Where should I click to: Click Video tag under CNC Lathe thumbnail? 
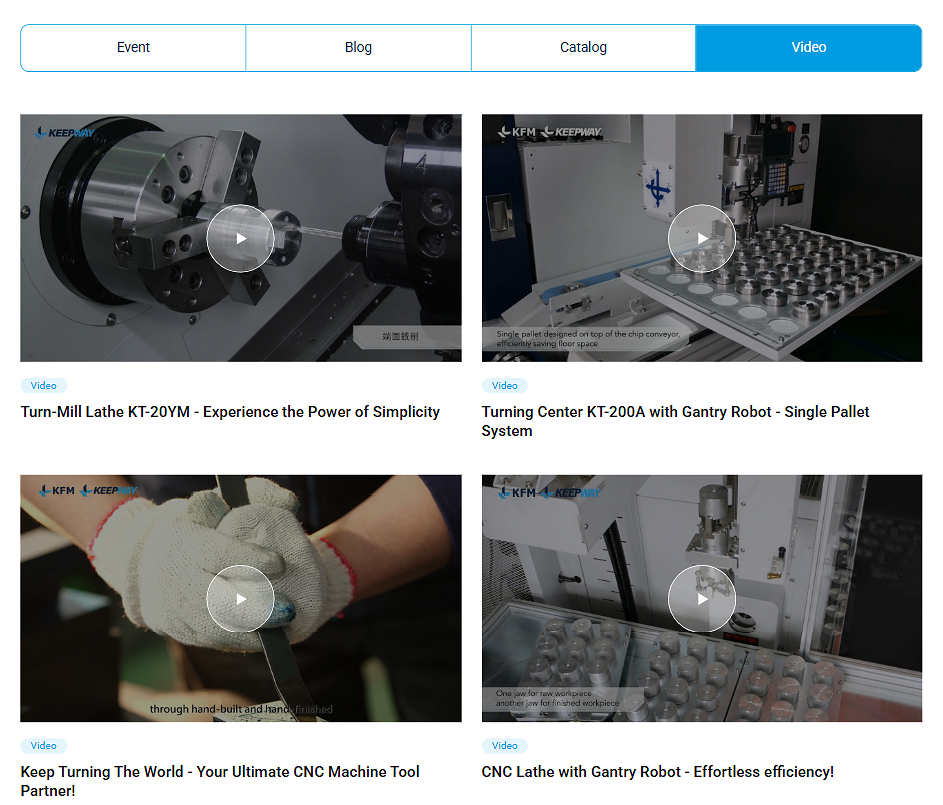[x=505, y=746]
